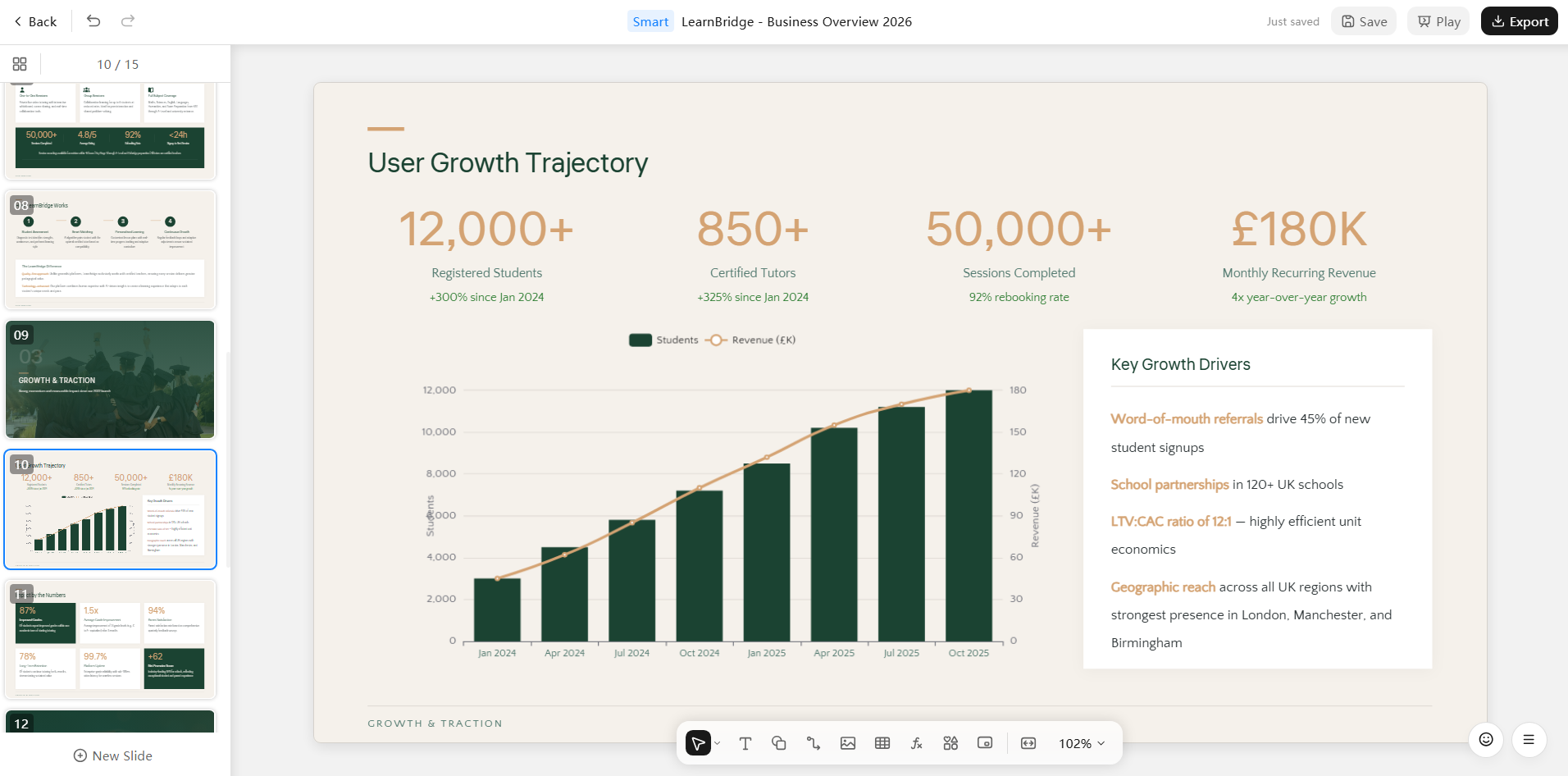This screenshot has height=776, width=1568.
Task: Click the Oct 2025 bar in the chart
Action: click(969, 515)
